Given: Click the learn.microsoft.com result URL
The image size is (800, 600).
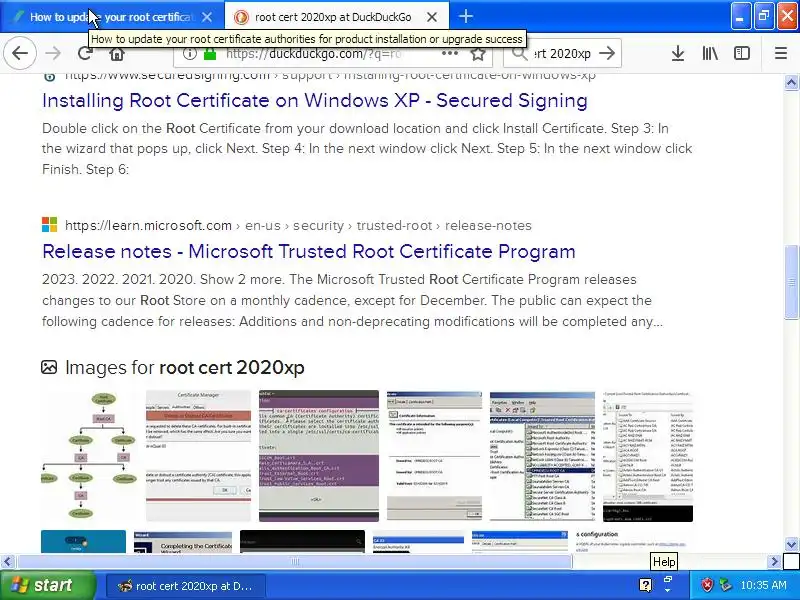Looking at the screenshot, I should tap(298, 226).
